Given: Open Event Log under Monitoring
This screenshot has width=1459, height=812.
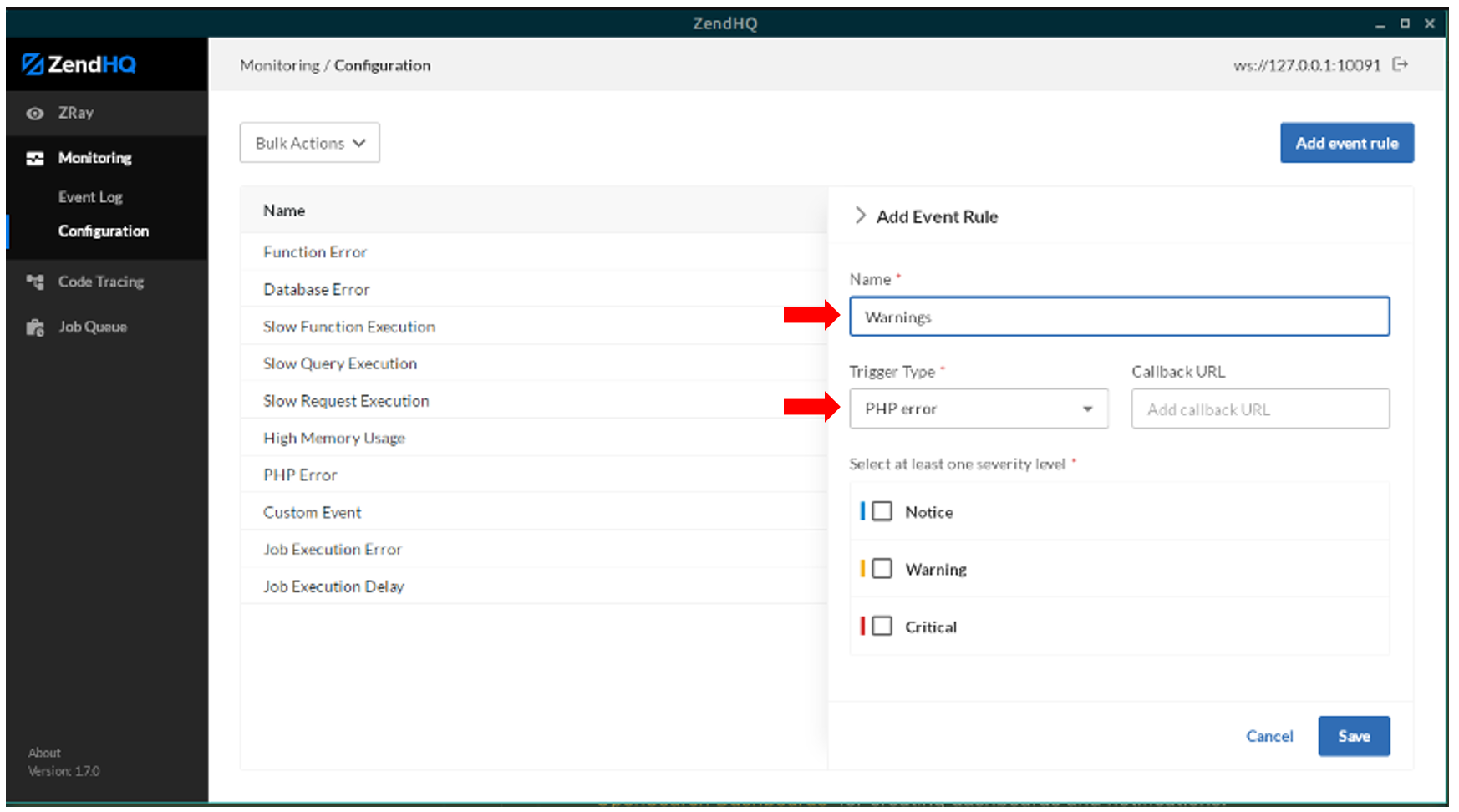Looking at the screenshot, I should (x=90, y=197).
